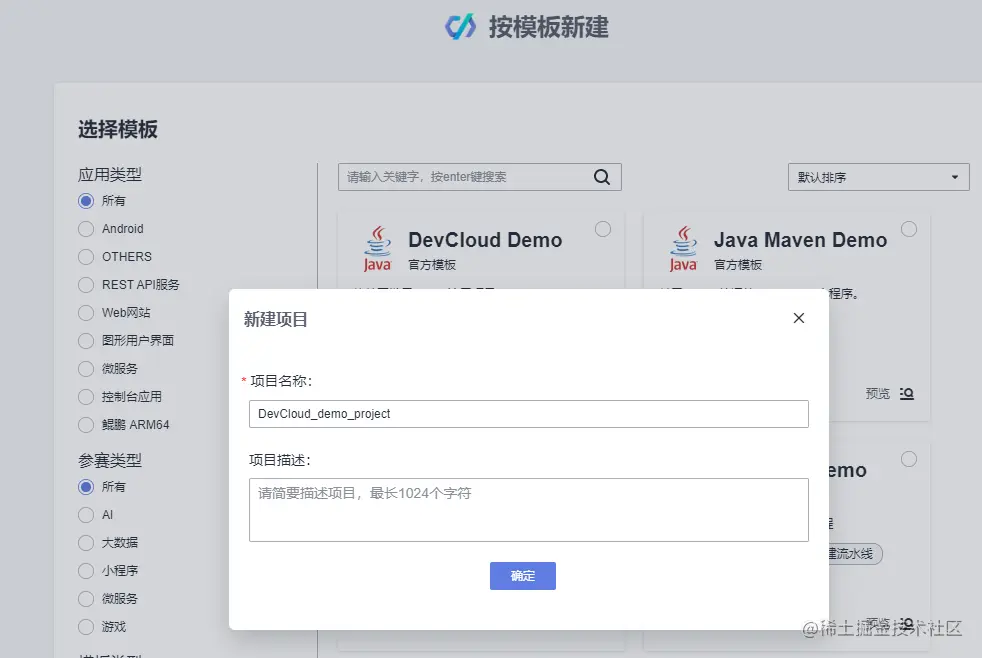
Task: Click the Java Maven Demo card title
Action: (800, 240)
